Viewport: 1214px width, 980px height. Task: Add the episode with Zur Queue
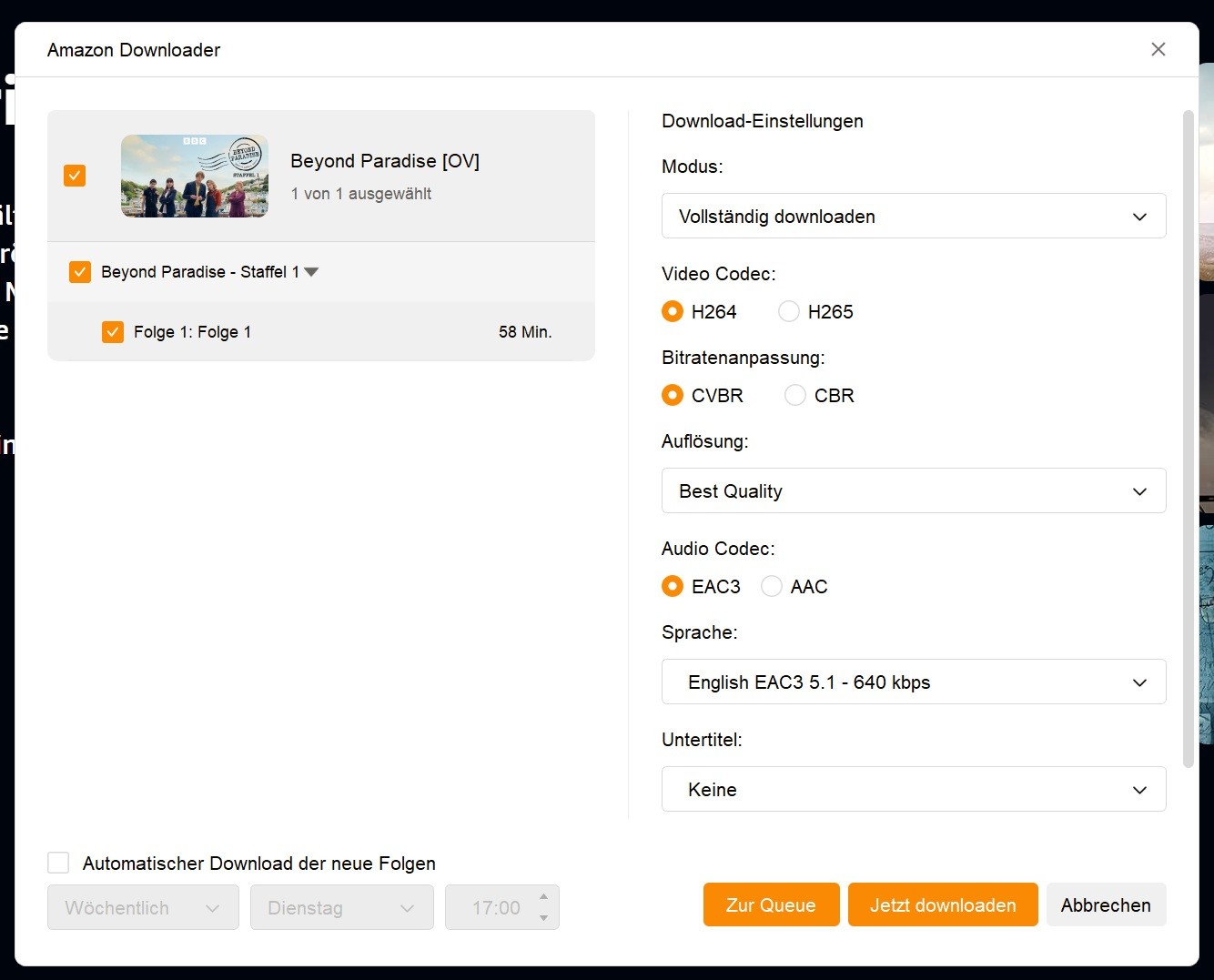(771, 905)
